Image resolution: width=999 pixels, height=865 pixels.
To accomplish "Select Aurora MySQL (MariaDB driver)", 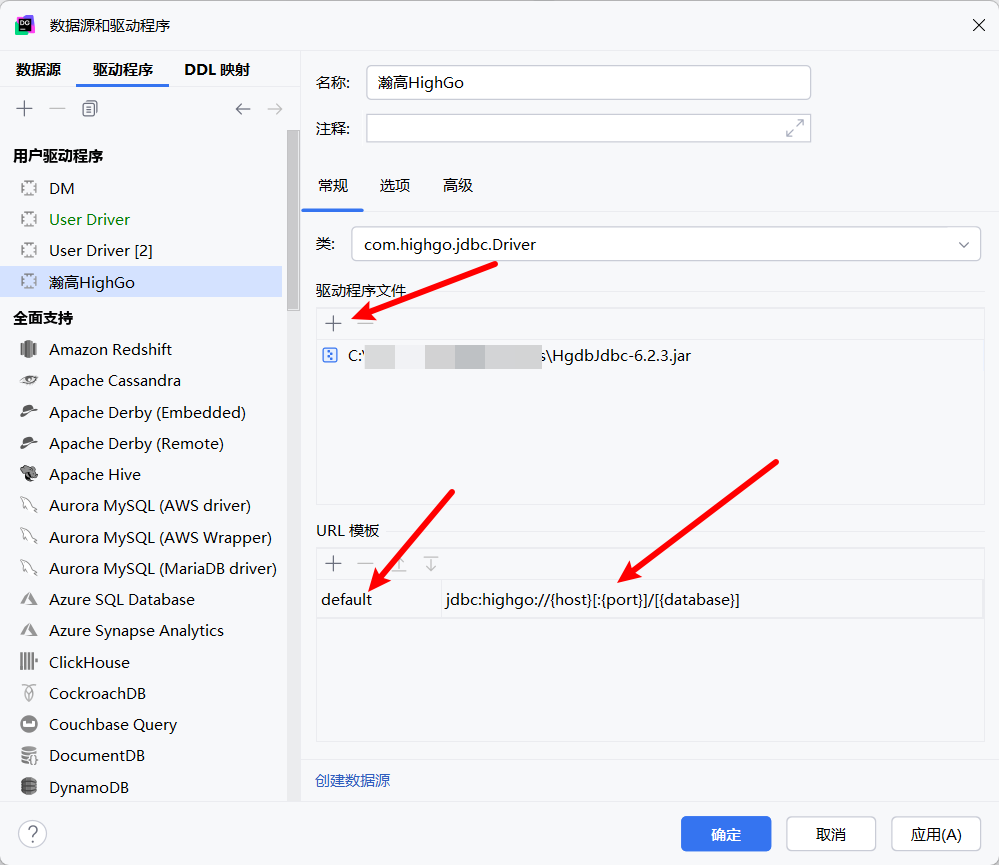I will pos(141,568).
